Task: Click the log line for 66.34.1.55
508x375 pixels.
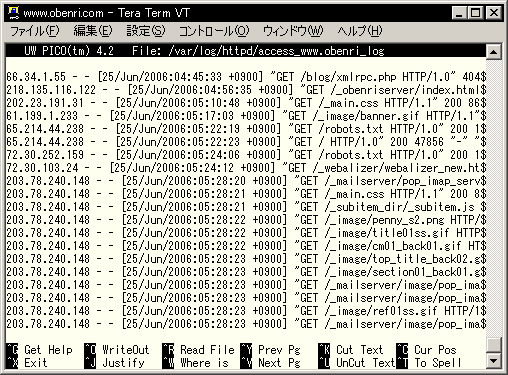Action: click(x=246, y=77)
